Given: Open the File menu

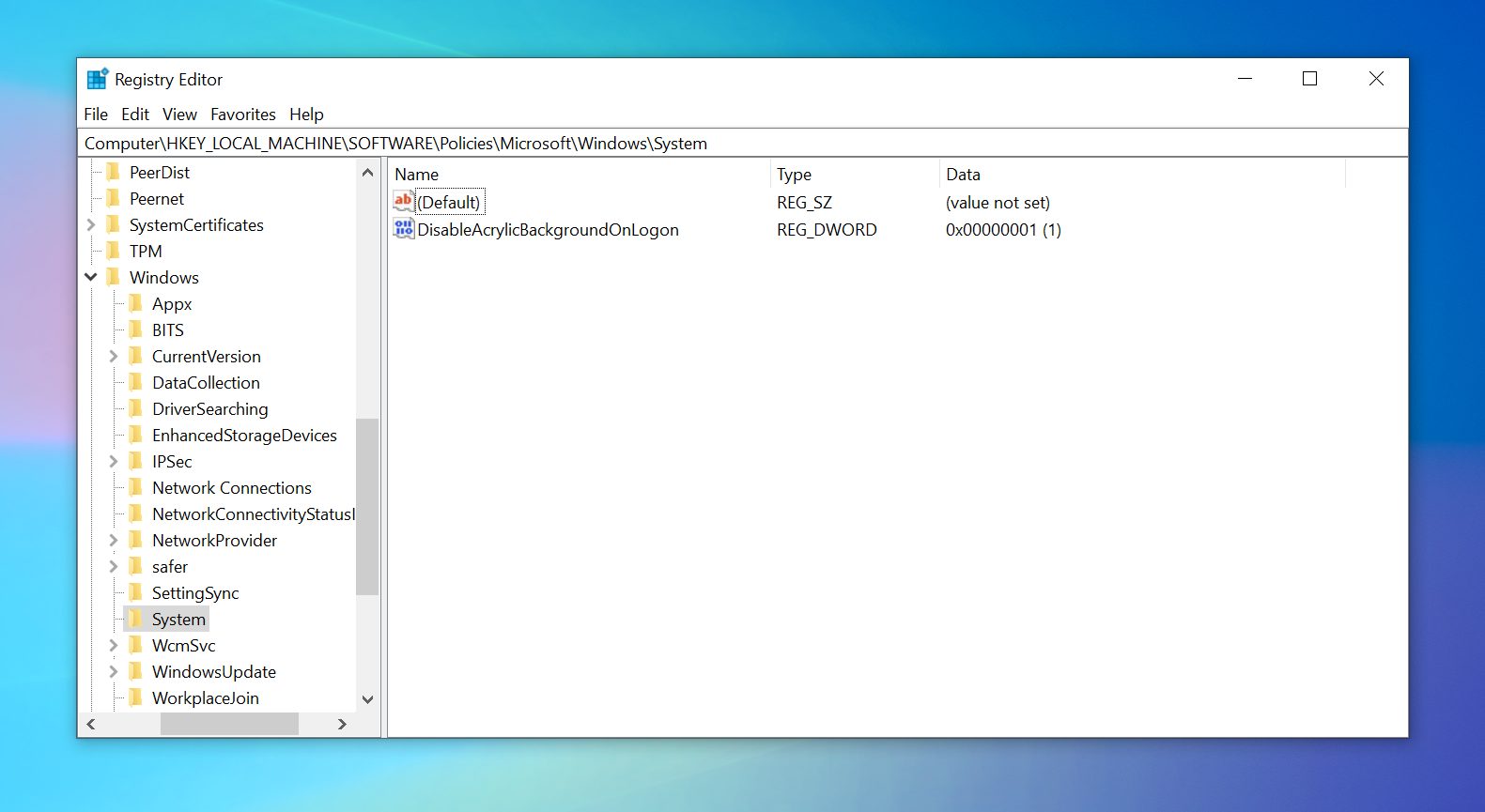Looking at the screenshot, I should pyautogui.click(x=96, y=114).
